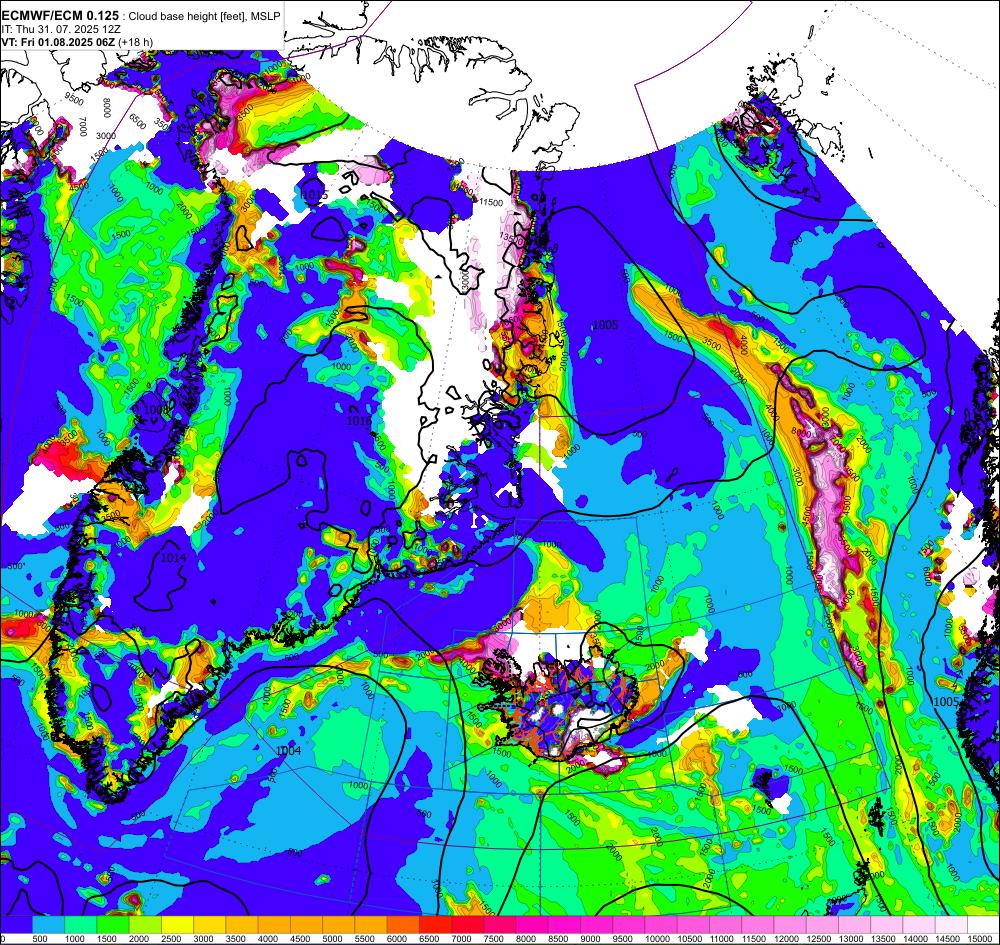Click the '3500' tick on the color scale
Viewport: 1000px width, 945px height.
(235, 939)
